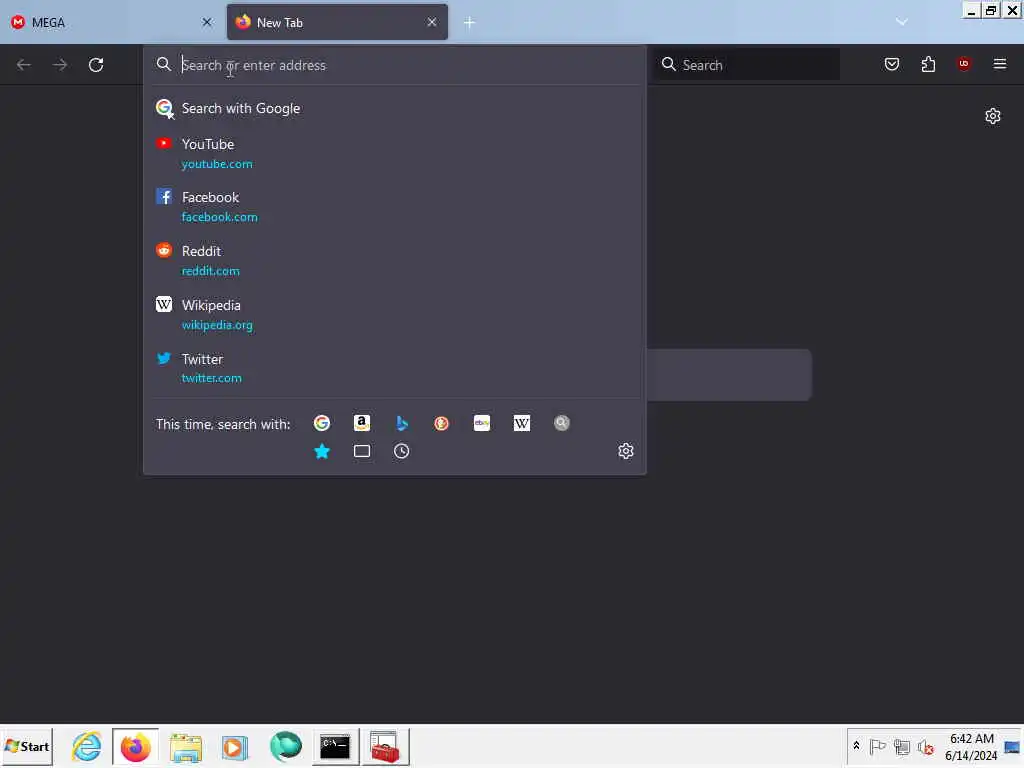Search this time with eBay icon

coord(482,423)
